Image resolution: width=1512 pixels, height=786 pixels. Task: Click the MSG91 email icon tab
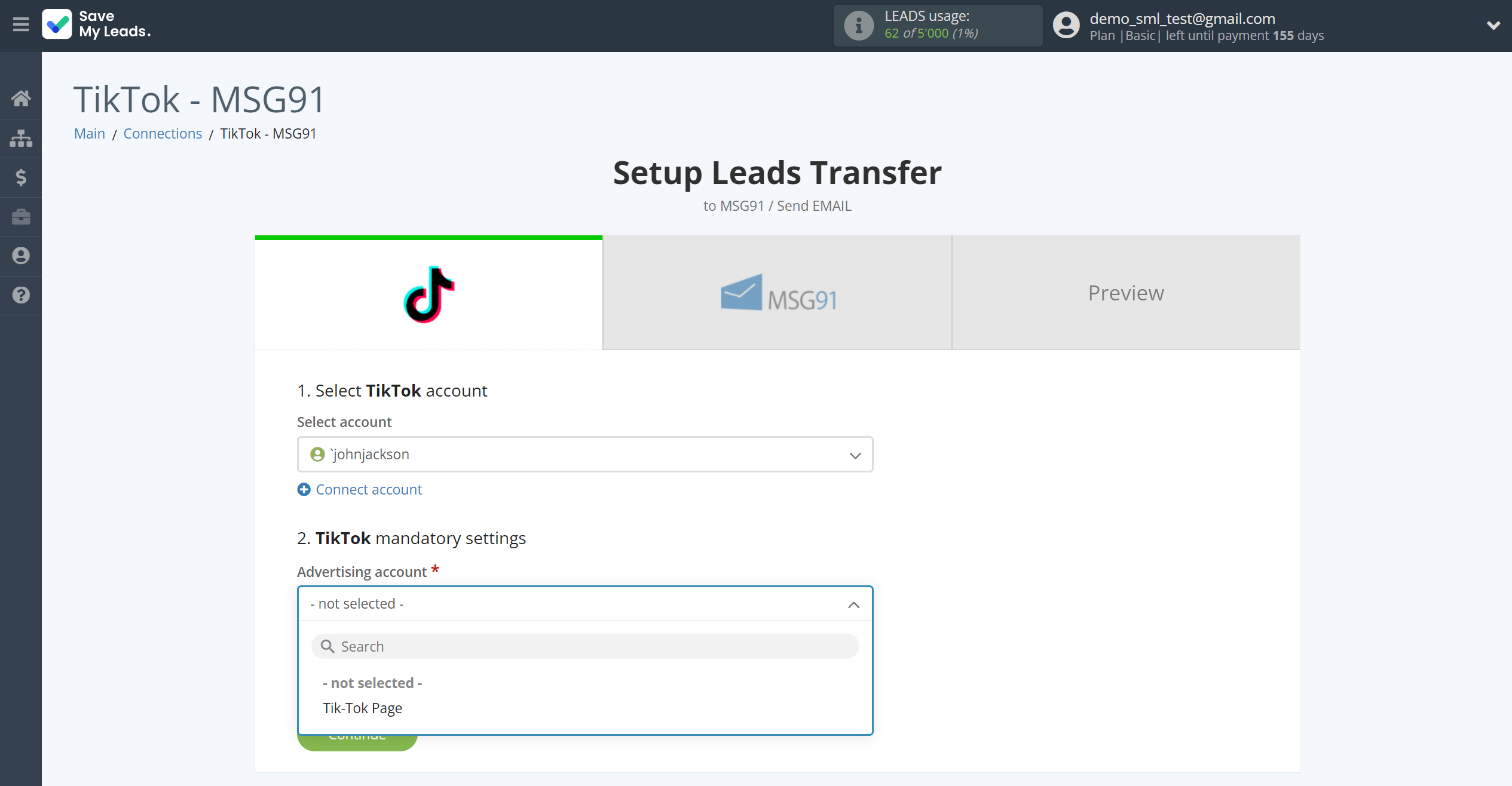pyautogui.click(x=777, y=293)
